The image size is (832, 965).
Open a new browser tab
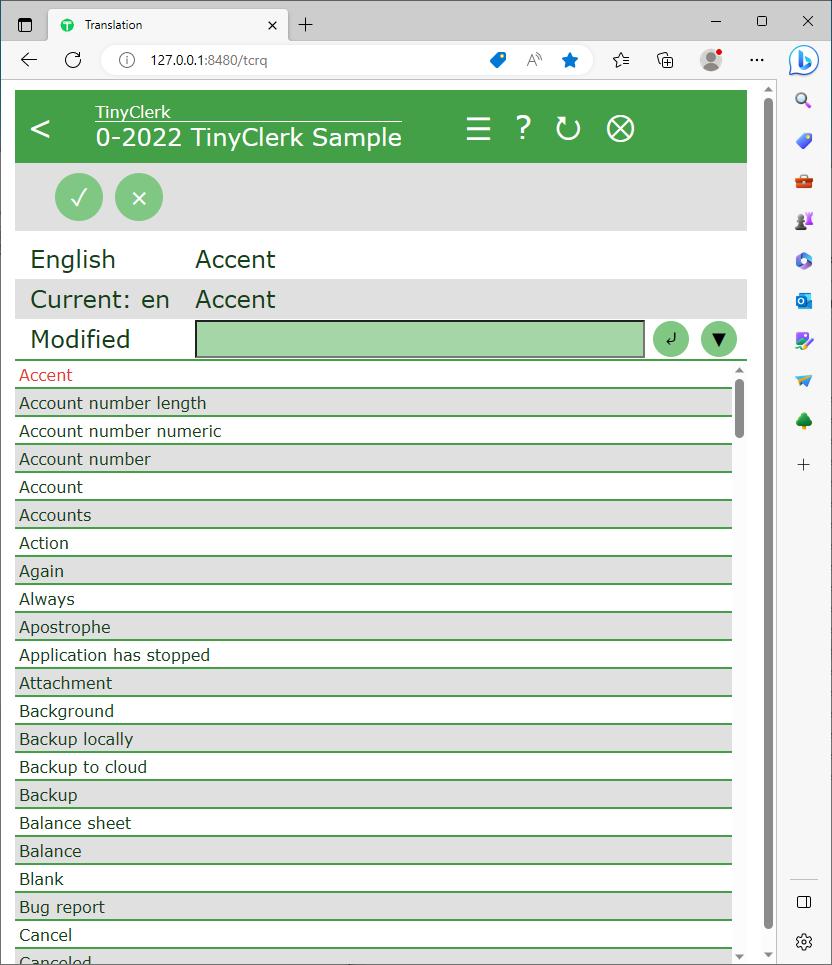(x=306, y=24)
